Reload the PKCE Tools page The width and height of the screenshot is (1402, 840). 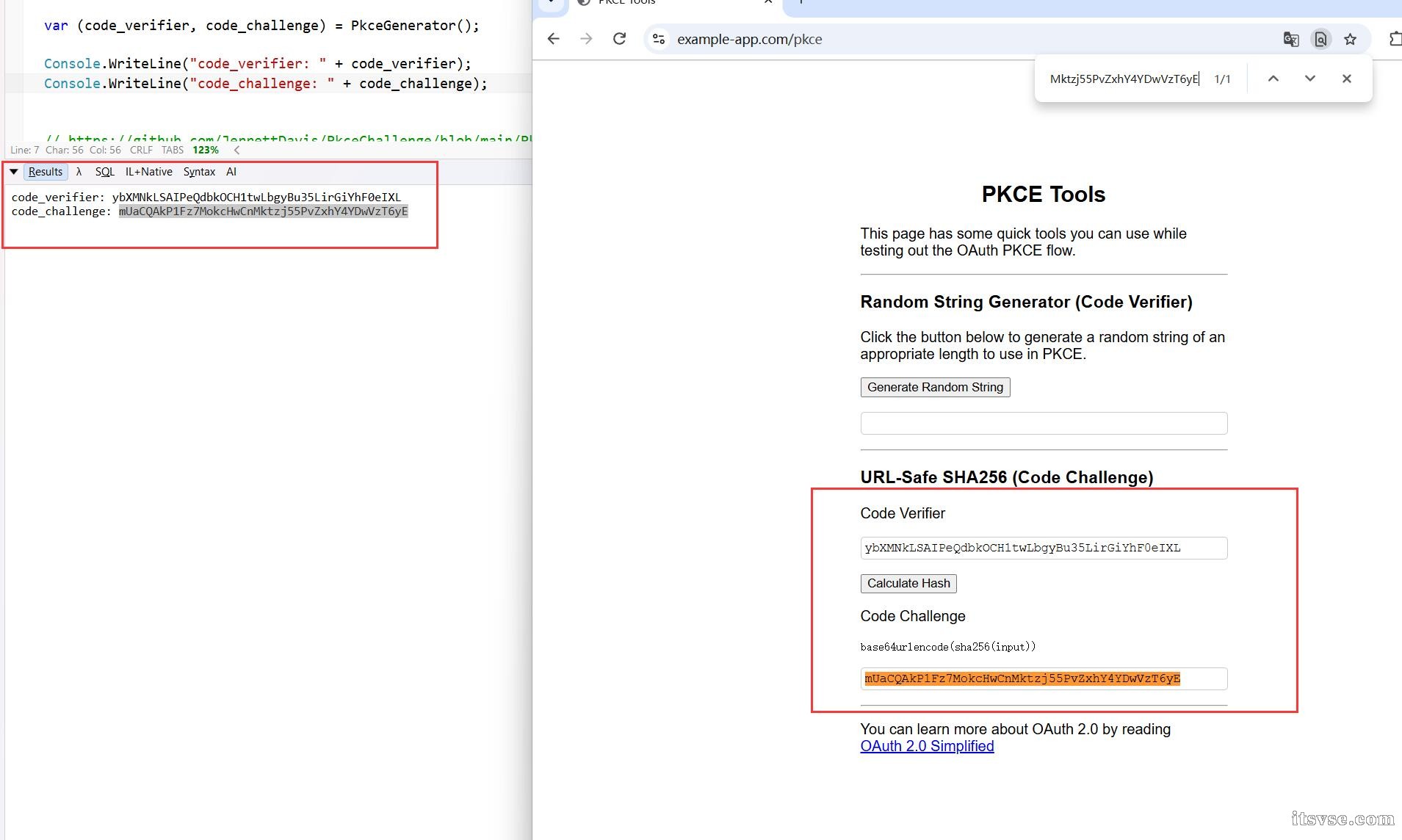click(619, 39)
